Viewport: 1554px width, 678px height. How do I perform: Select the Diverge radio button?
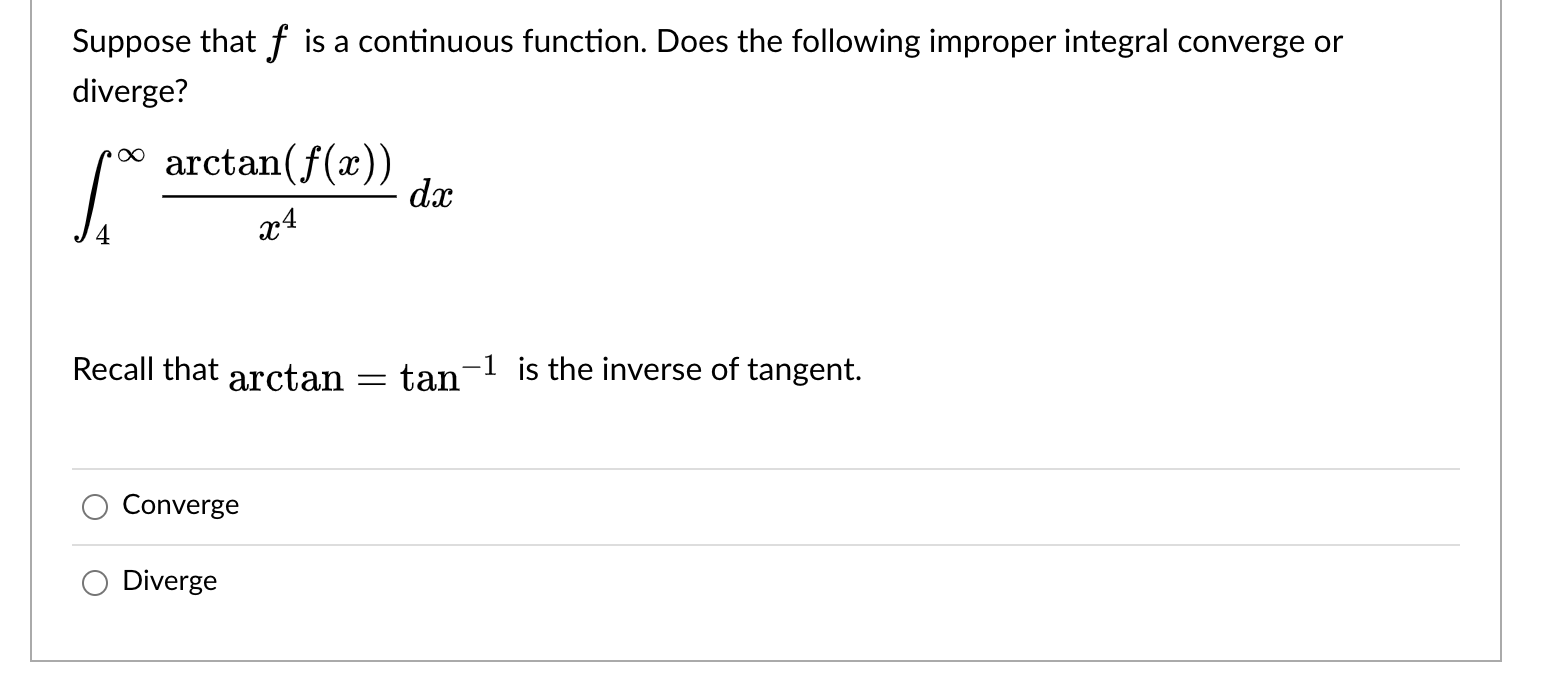[95, 582]
